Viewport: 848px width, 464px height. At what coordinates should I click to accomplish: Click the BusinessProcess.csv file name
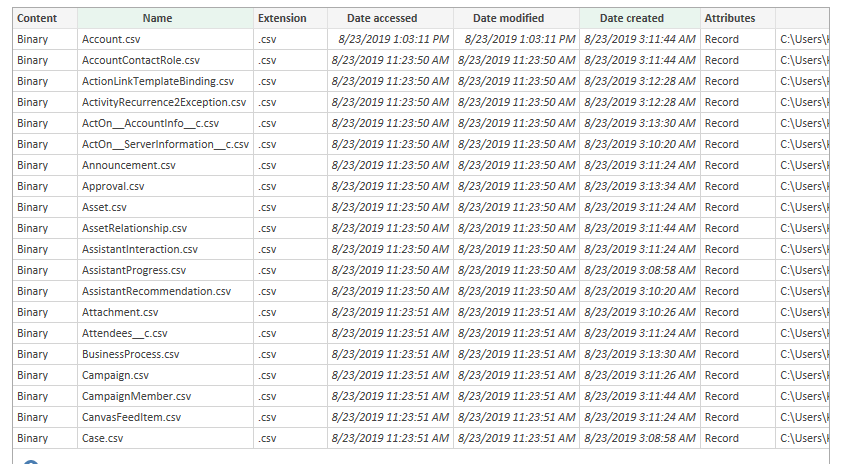coord(131,354)
